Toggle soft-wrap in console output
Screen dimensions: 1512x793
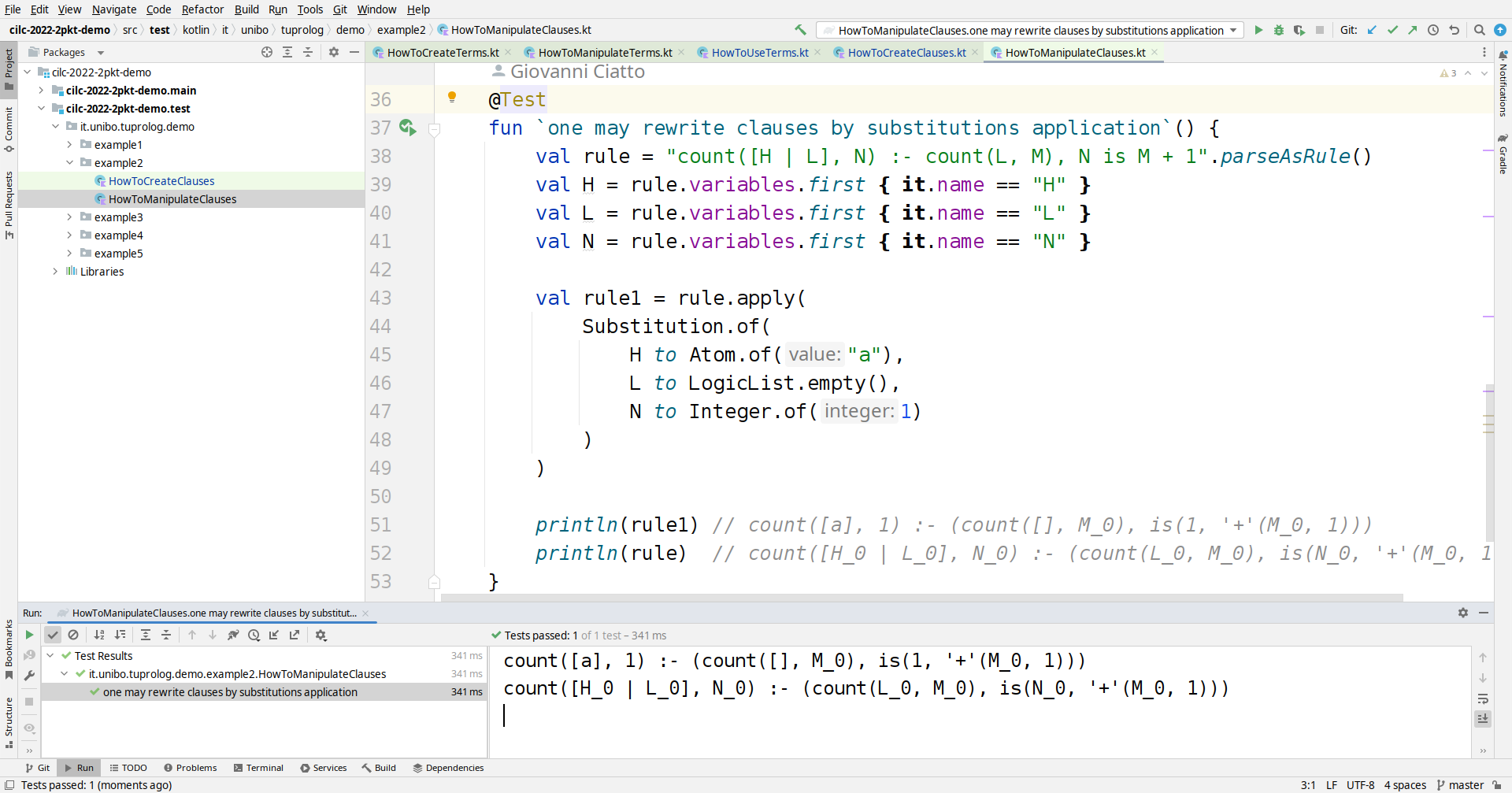pos(1483,699)
